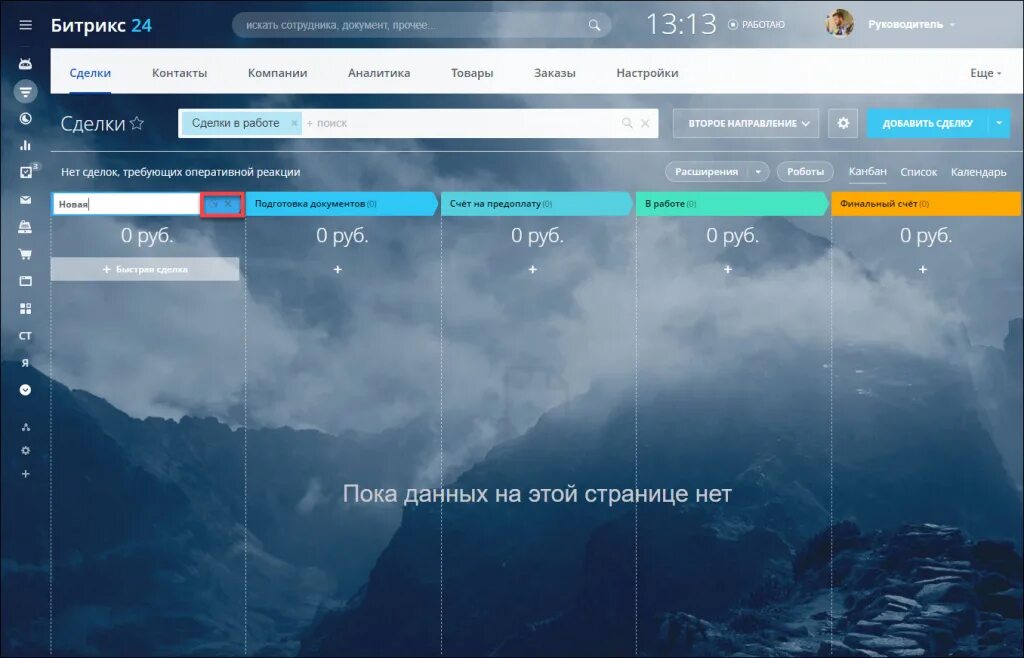
Task: Expand the Еще menu
Action: click(985, 73)
